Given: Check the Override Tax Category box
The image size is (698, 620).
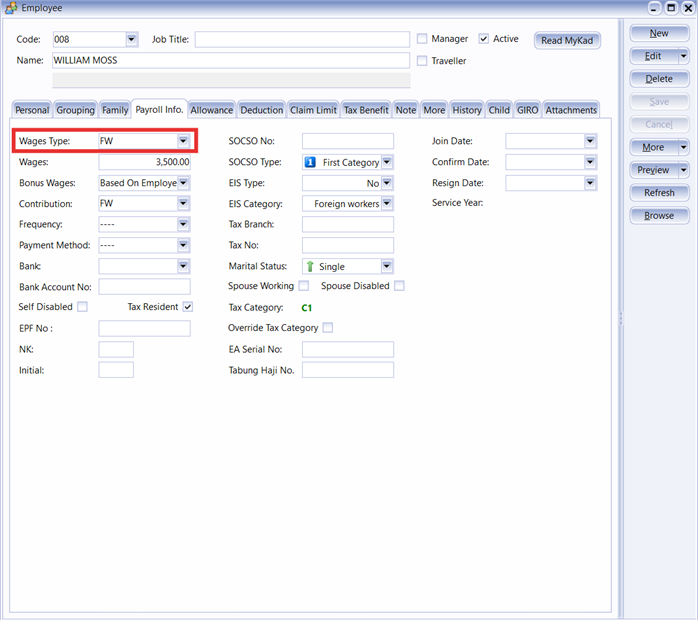Looking at the screenshot, I should pos(328,328).
